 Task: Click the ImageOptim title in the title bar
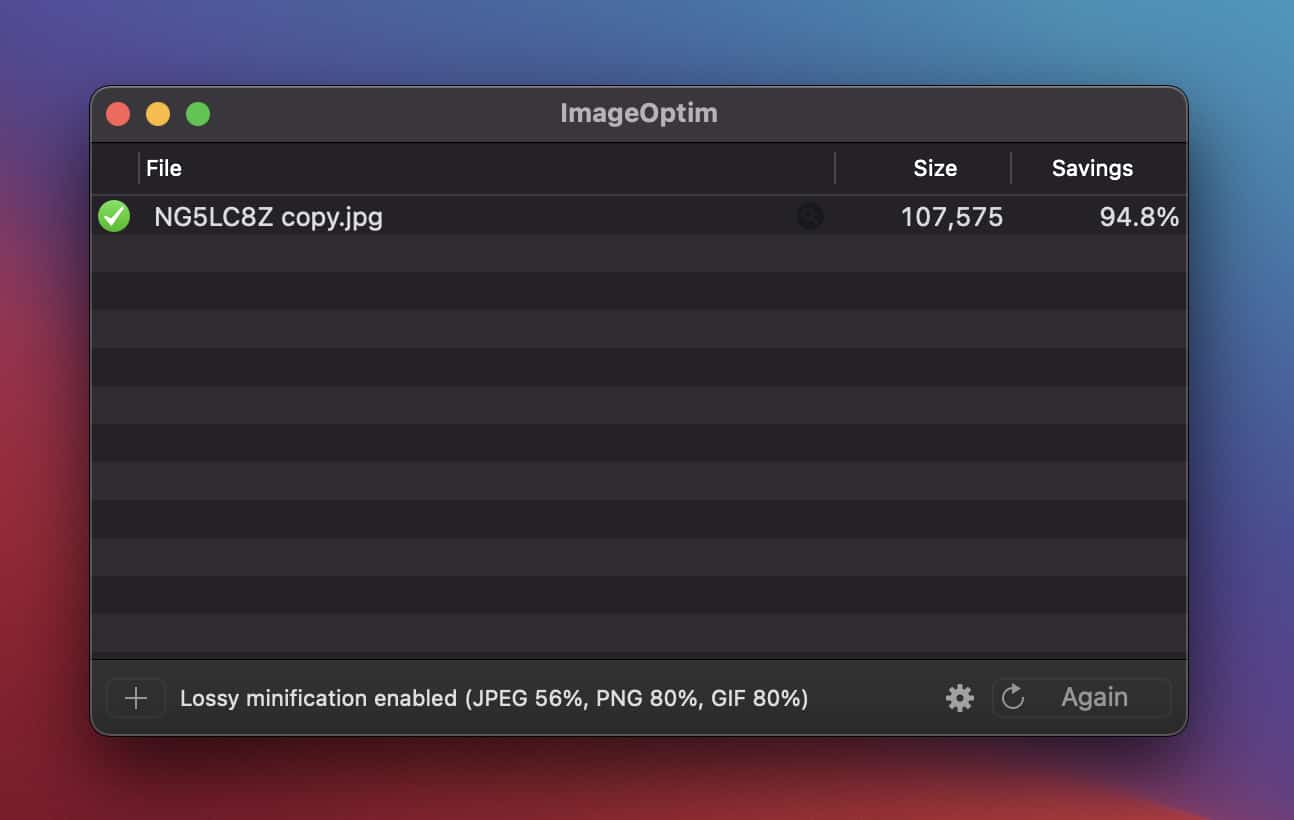point(639,113)
